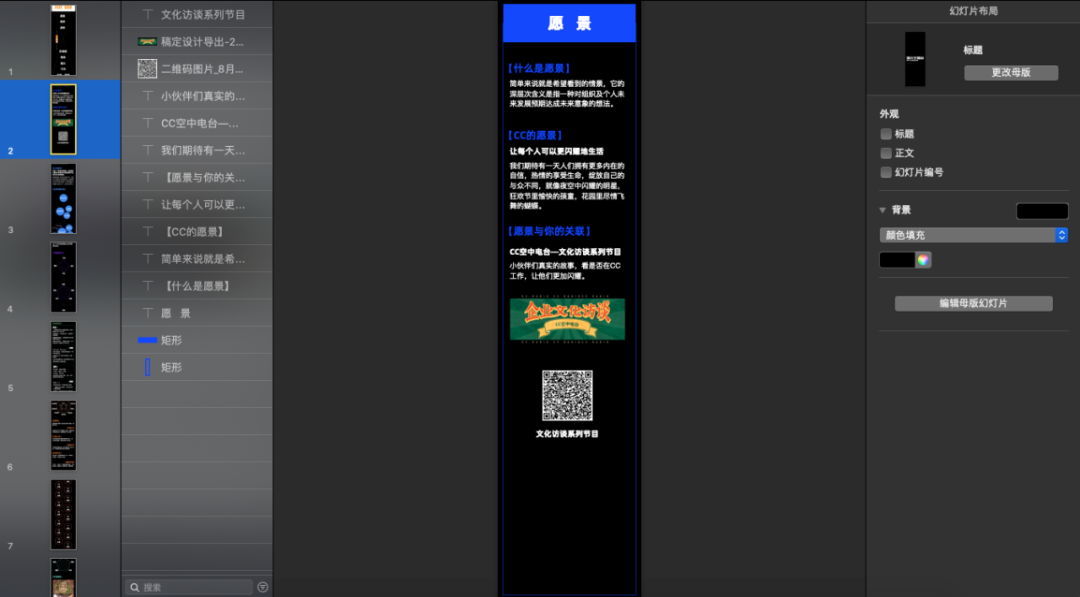
Task: Focus the 搜索 field in object list
Action: 189,587
